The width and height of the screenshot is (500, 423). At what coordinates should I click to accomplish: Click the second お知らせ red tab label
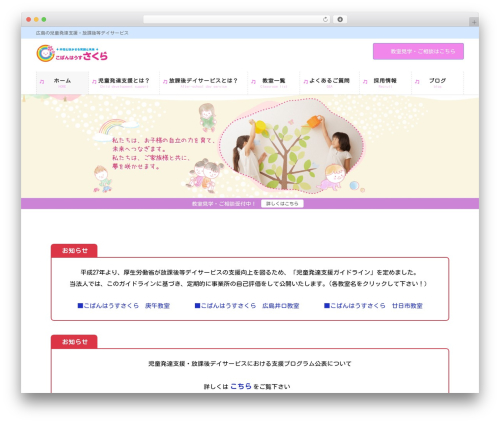point(74,342)
